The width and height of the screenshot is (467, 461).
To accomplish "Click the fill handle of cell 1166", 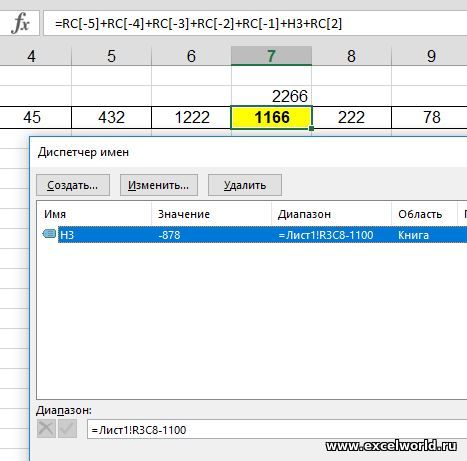I will [x=311, y=128].
